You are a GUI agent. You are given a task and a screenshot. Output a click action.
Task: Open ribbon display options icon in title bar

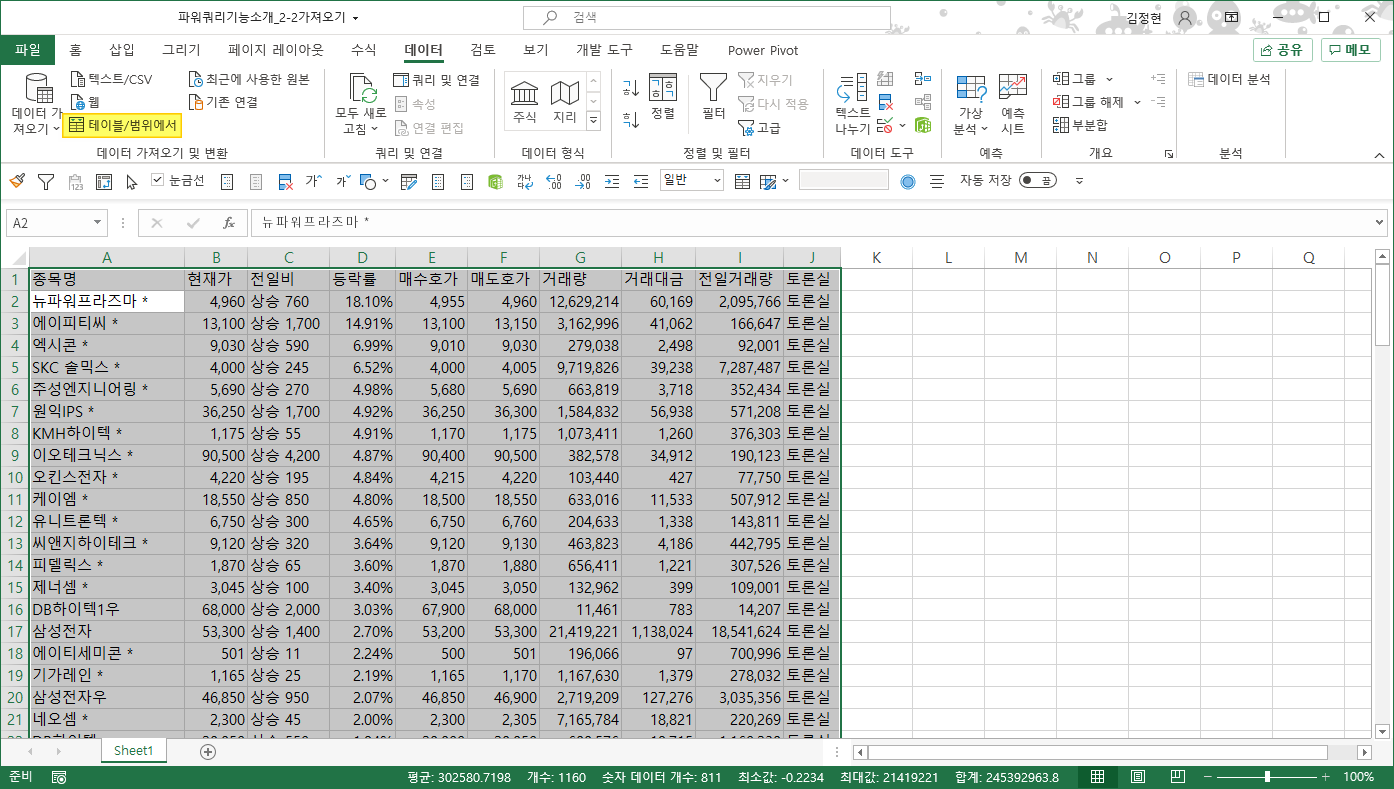coord(1231,17)
